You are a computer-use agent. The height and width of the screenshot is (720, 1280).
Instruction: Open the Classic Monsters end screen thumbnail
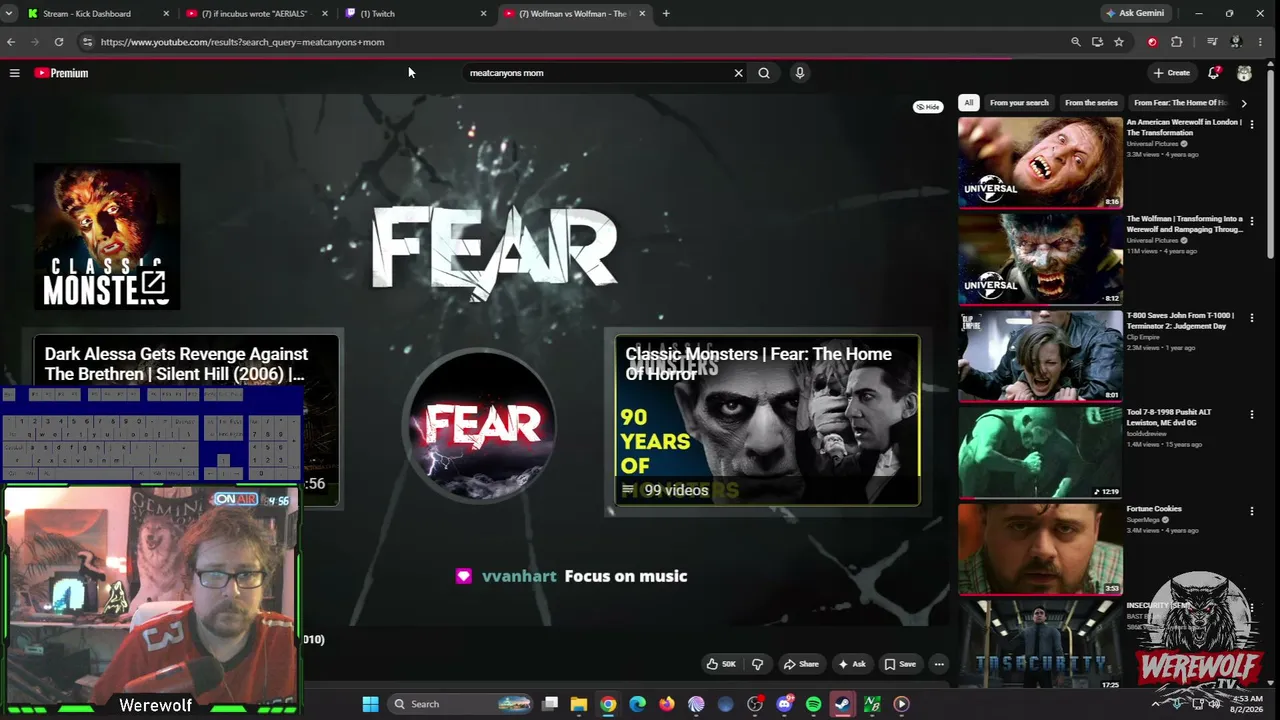107,236
